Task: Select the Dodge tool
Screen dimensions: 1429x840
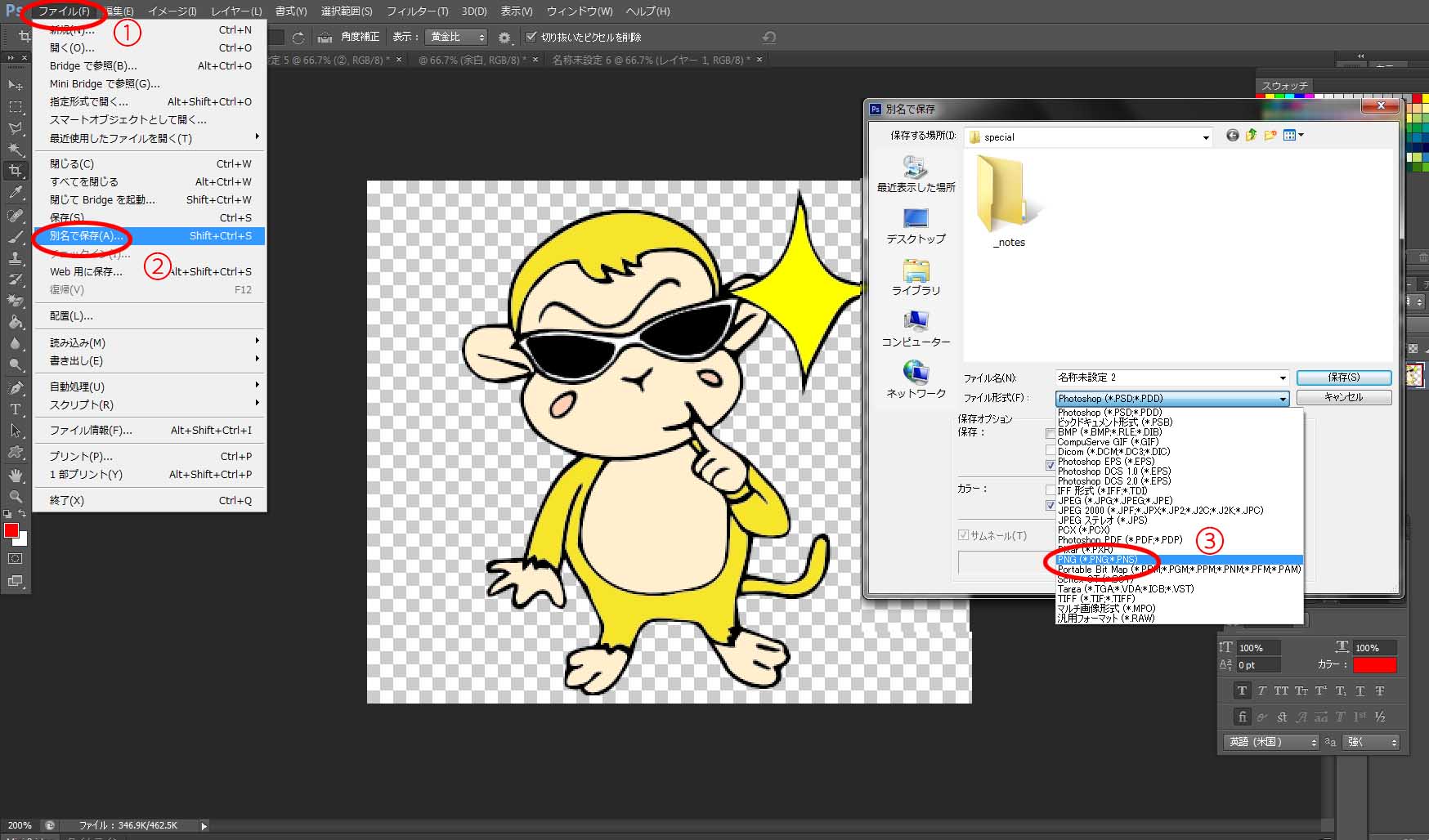Action: coord(16,364)
